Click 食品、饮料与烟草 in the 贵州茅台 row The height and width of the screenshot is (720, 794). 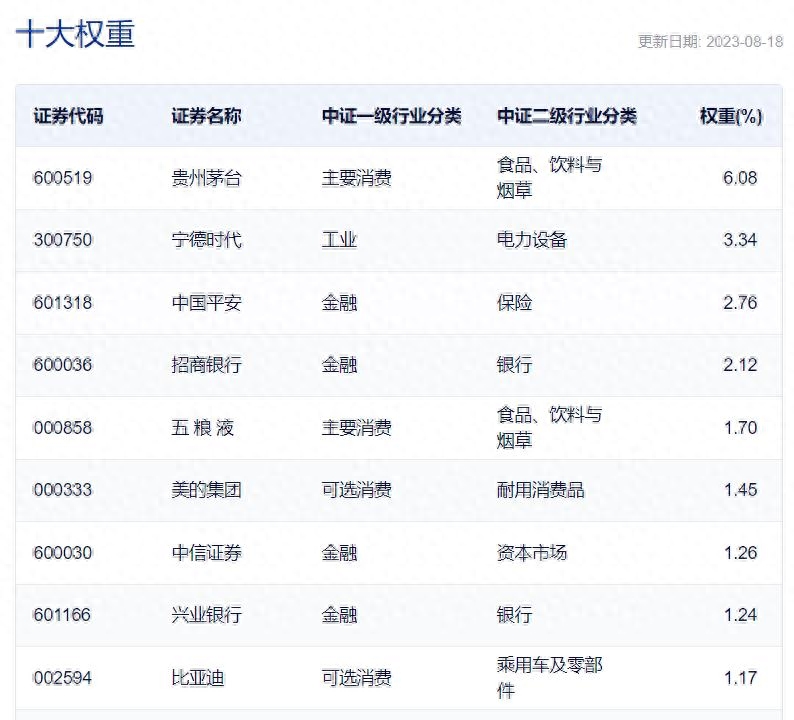point(549,178)
